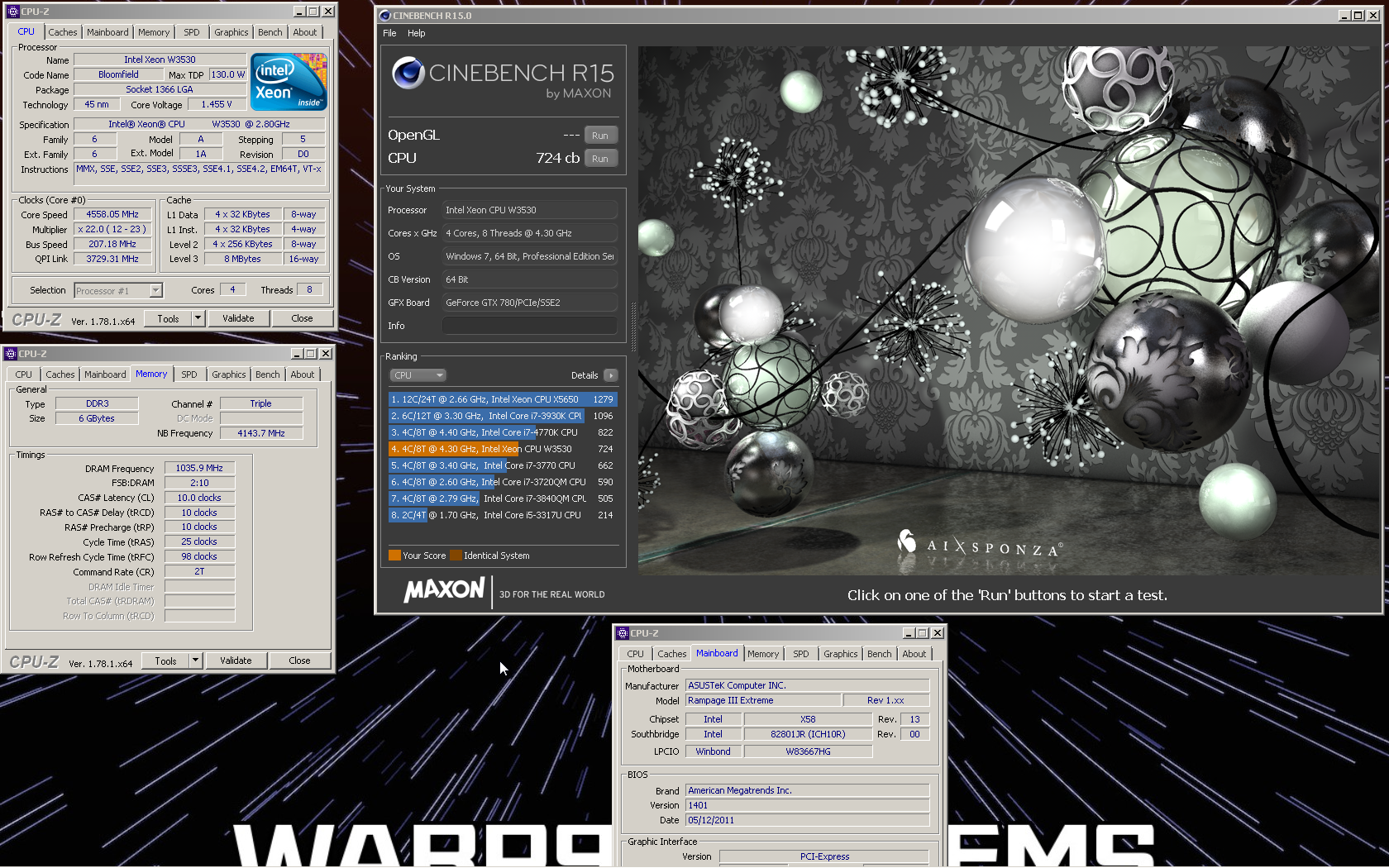Select ranking entry Intel Xeon CPU X5650
Screen dimensions: 1389x868
click(503, 399)
